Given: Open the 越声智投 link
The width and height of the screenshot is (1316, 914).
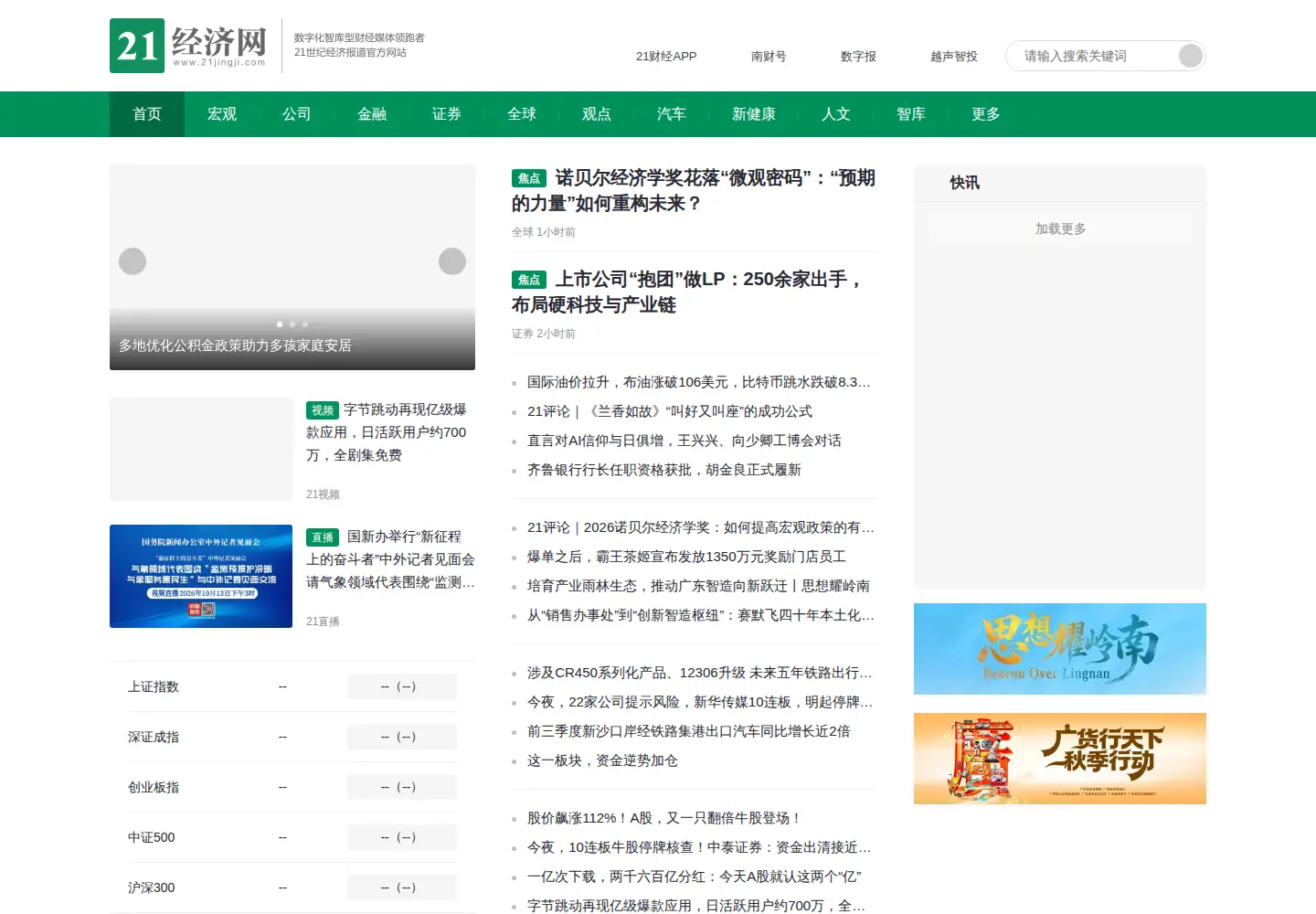Looking at the screenshot, I should coord(954,57).
